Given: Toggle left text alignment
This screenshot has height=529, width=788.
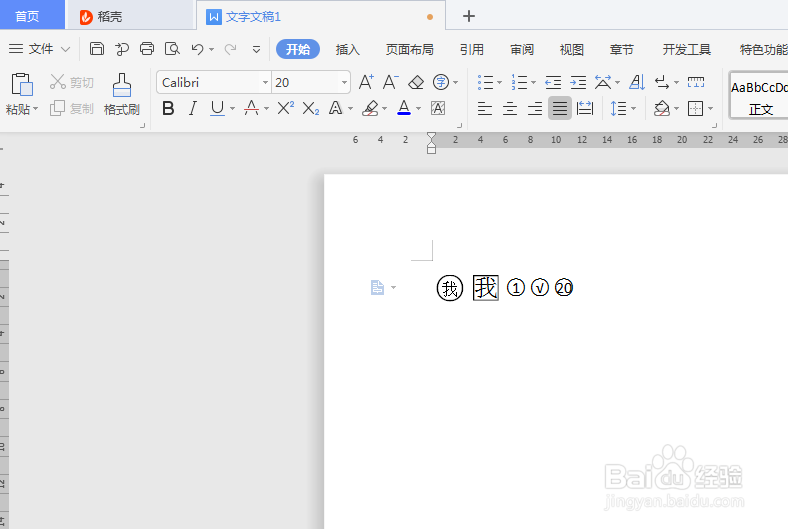Looking at the screenshot, I should point(484,108).
